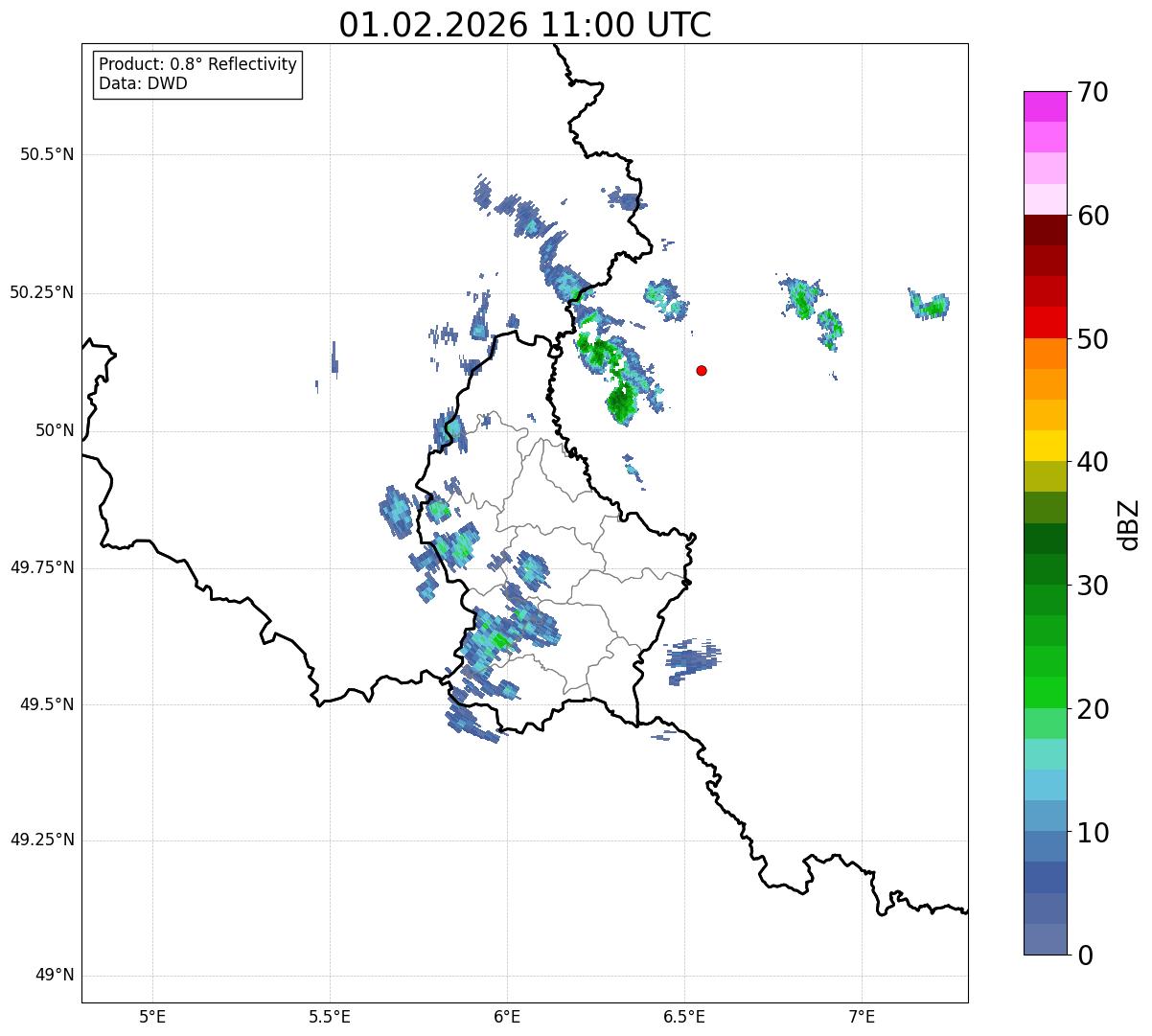Click the '6°E' longitude label
The height and width of the screenshot is (1036, 1152).
click(507, 1016)
